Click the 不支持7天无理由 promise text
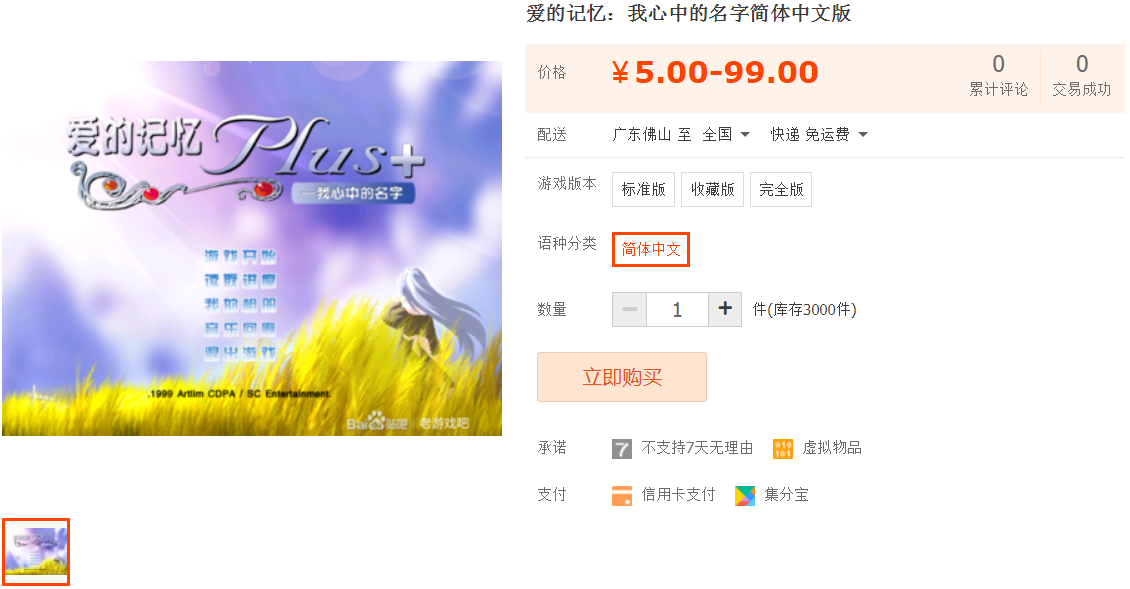This screenshot has width=1130, height=589. pos(697,448)
